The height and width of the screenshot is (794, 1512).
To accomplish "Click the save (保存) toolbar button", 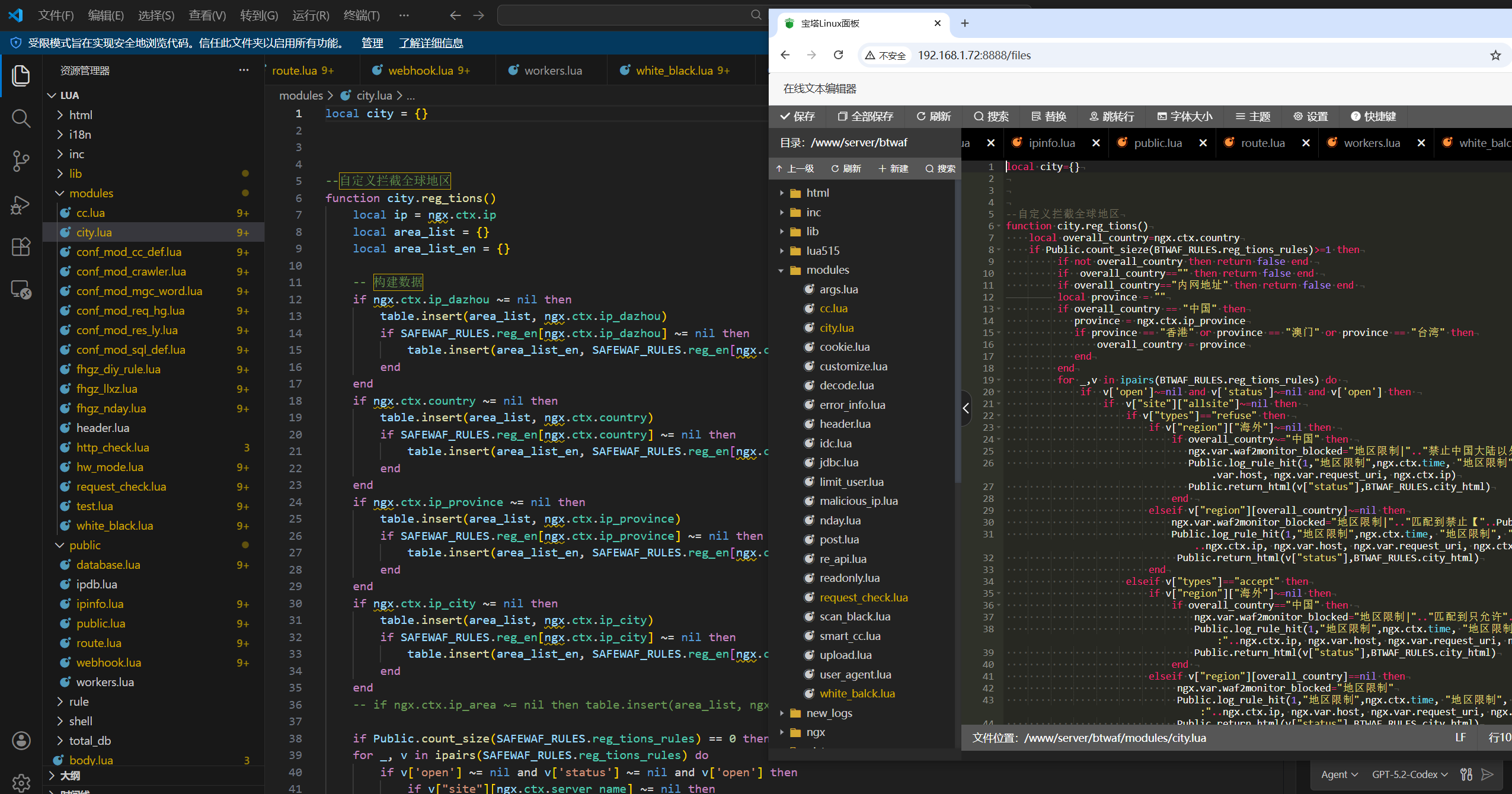I will click(x=798, y=116).
